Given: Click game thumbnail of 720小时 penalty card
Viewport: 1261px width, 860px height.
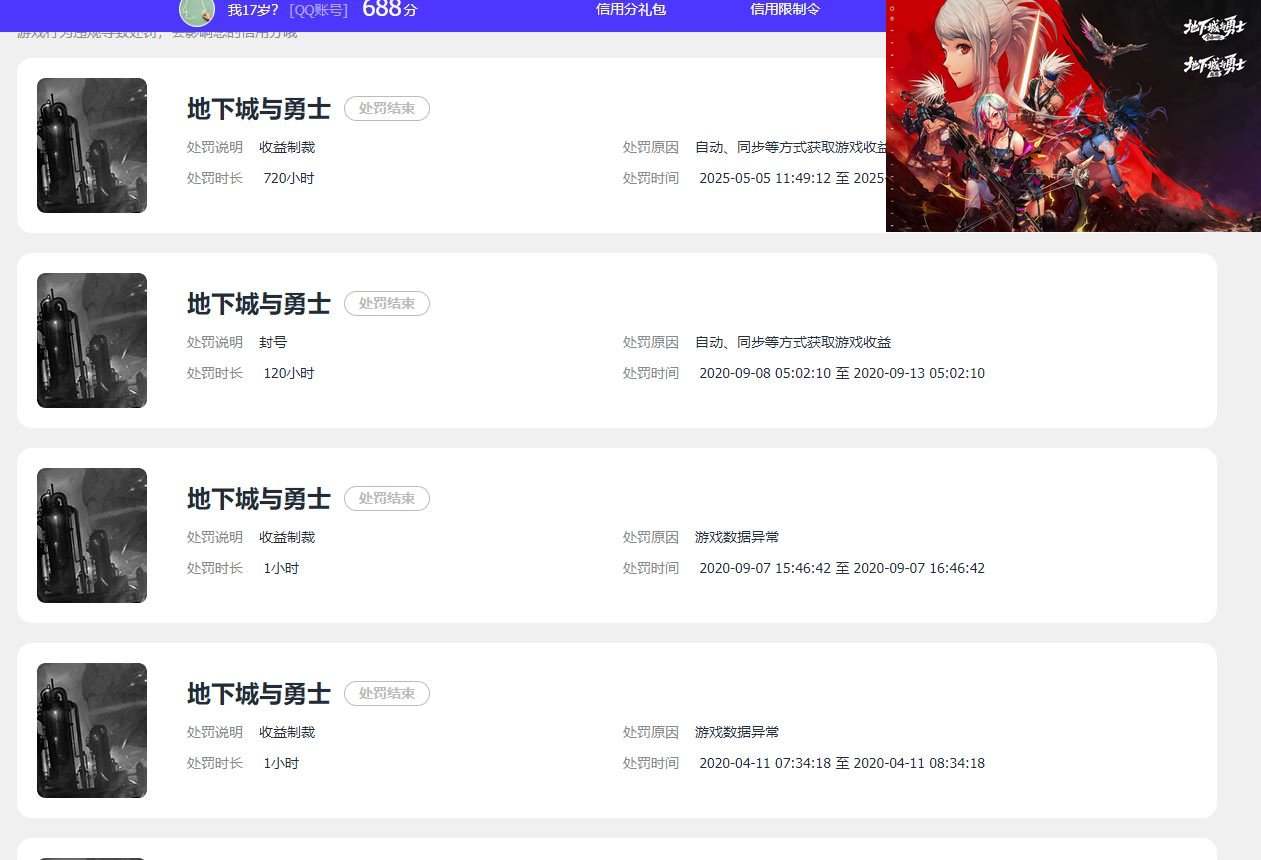Looking at the screenshot, I should [x=92, y=146].
